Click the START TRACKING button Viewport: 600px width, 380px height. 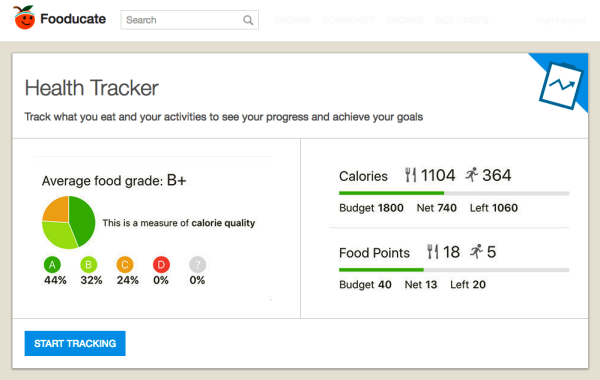(x=75, y=343)
